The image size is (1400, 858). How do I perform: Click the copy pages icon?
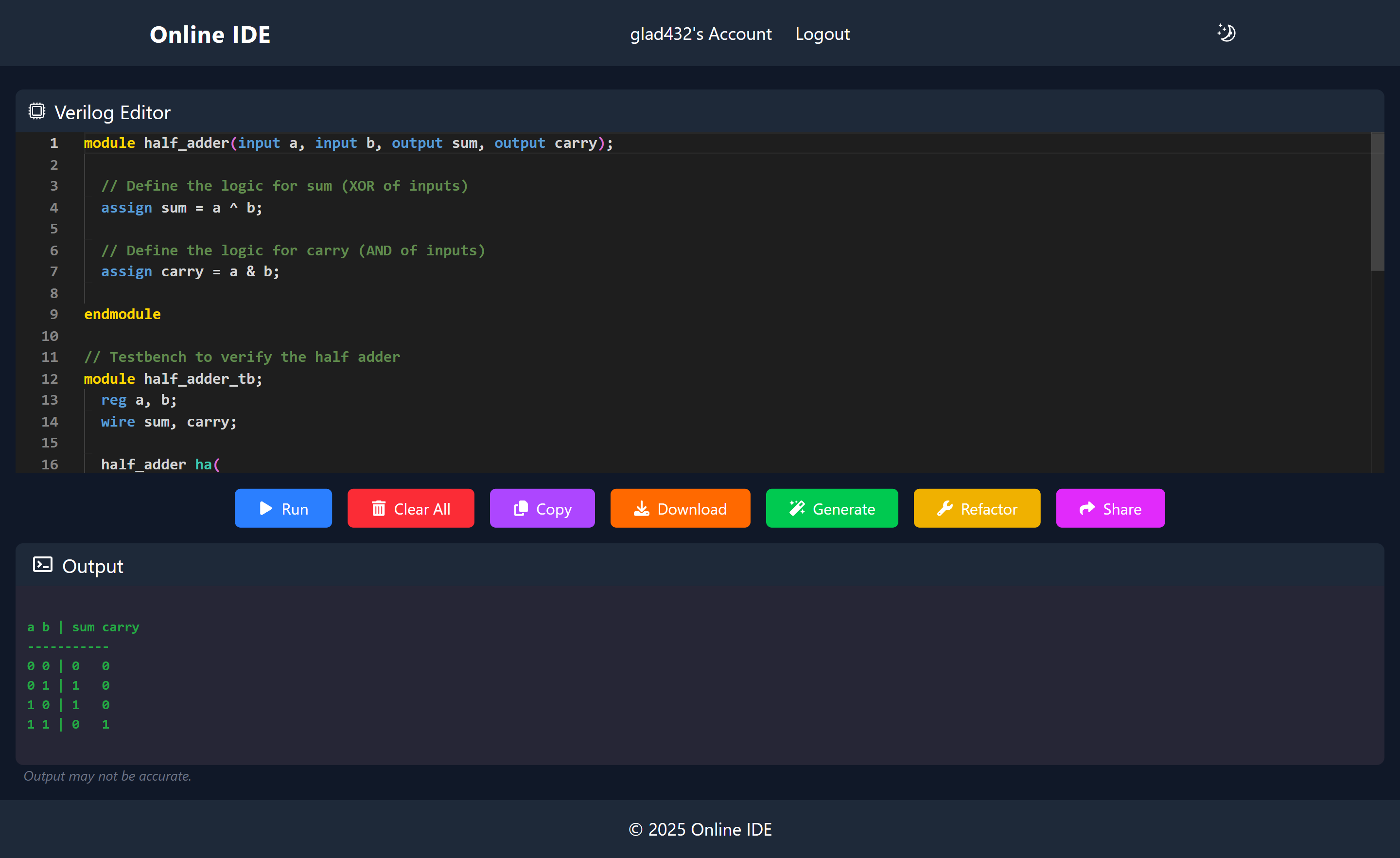point(521,508)
